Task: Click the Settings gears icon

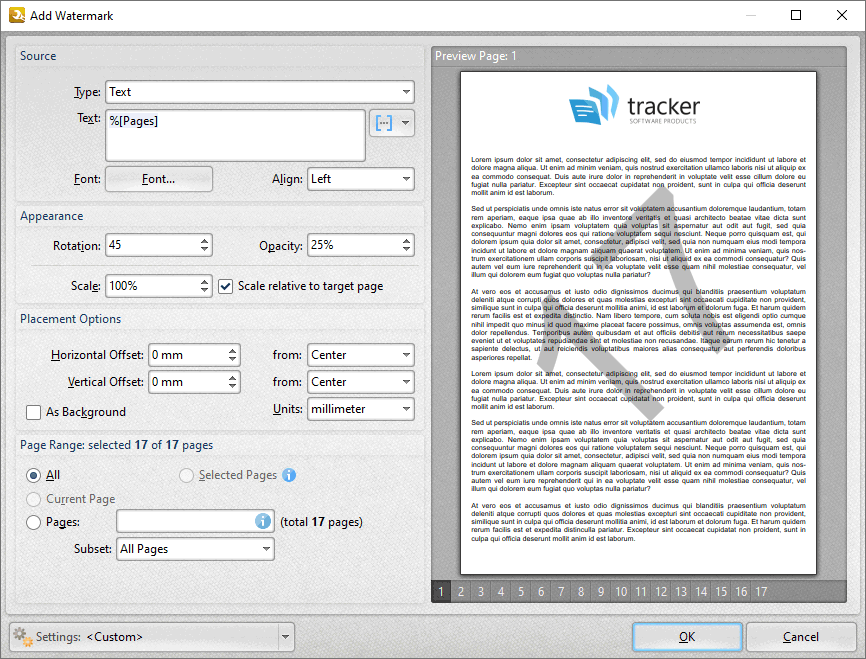Action: pyautogui.click(x=20, y=637)
